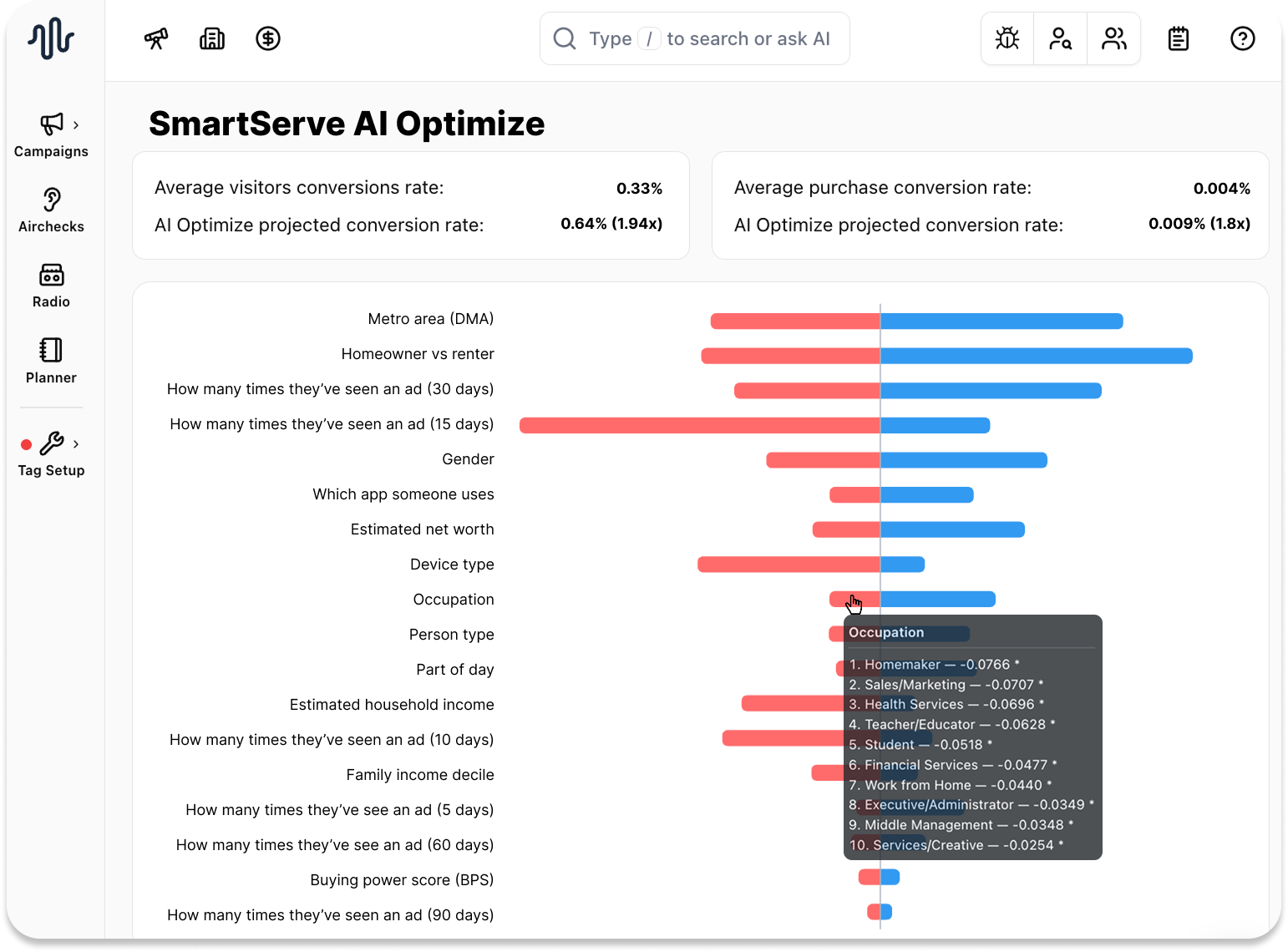Viewport: 1288px width, 952px height.
Task: Click the Tag Setup wrench icon
Action: (52, 443)
